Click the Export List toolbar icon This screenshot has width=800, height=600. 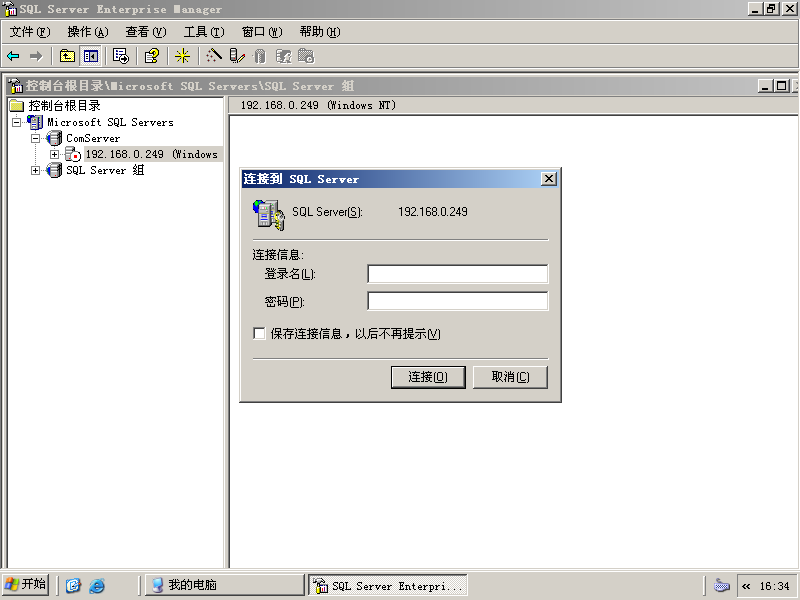point(121,56)
